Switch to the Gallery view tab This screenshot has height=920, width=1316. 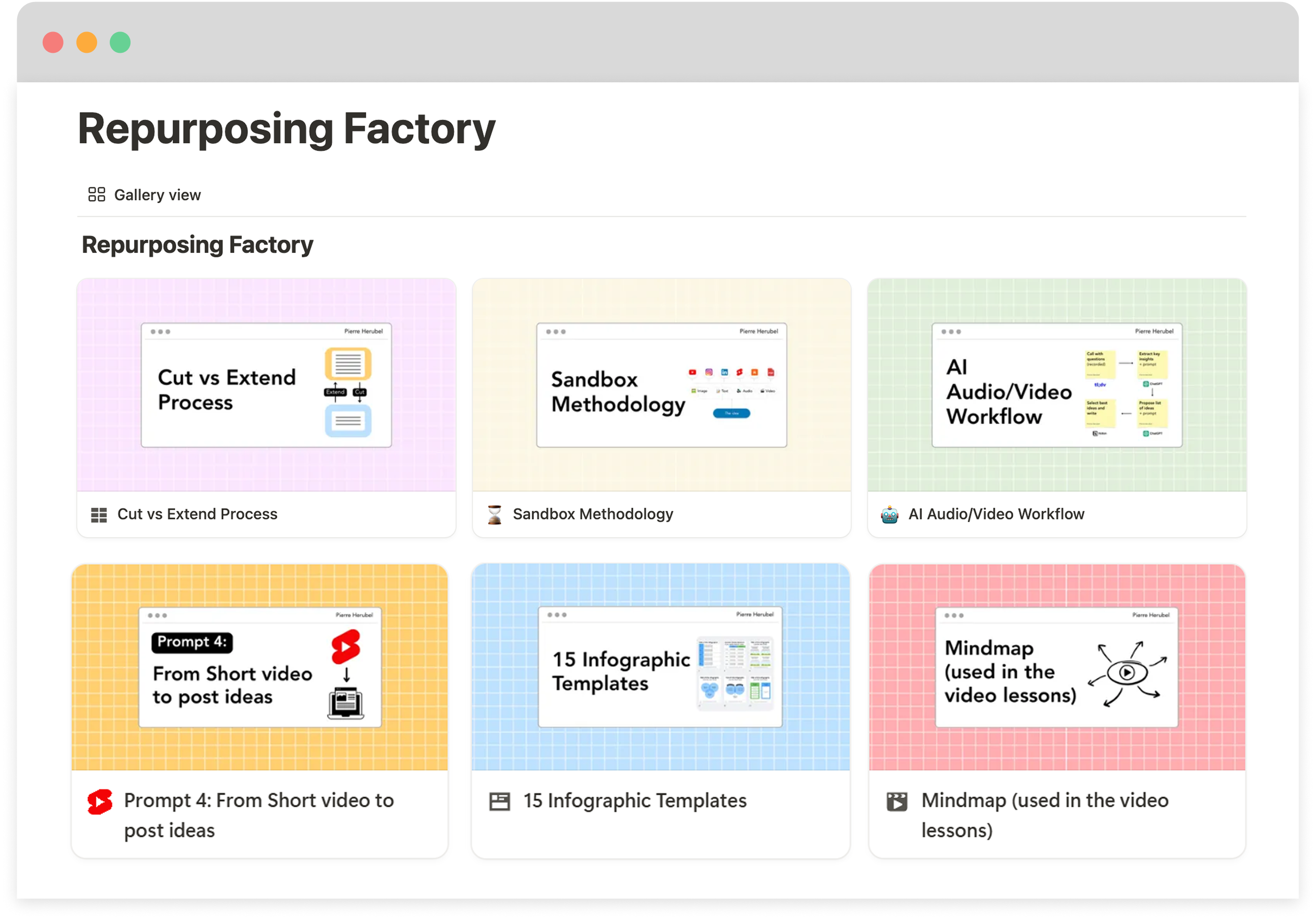[144, 195]
